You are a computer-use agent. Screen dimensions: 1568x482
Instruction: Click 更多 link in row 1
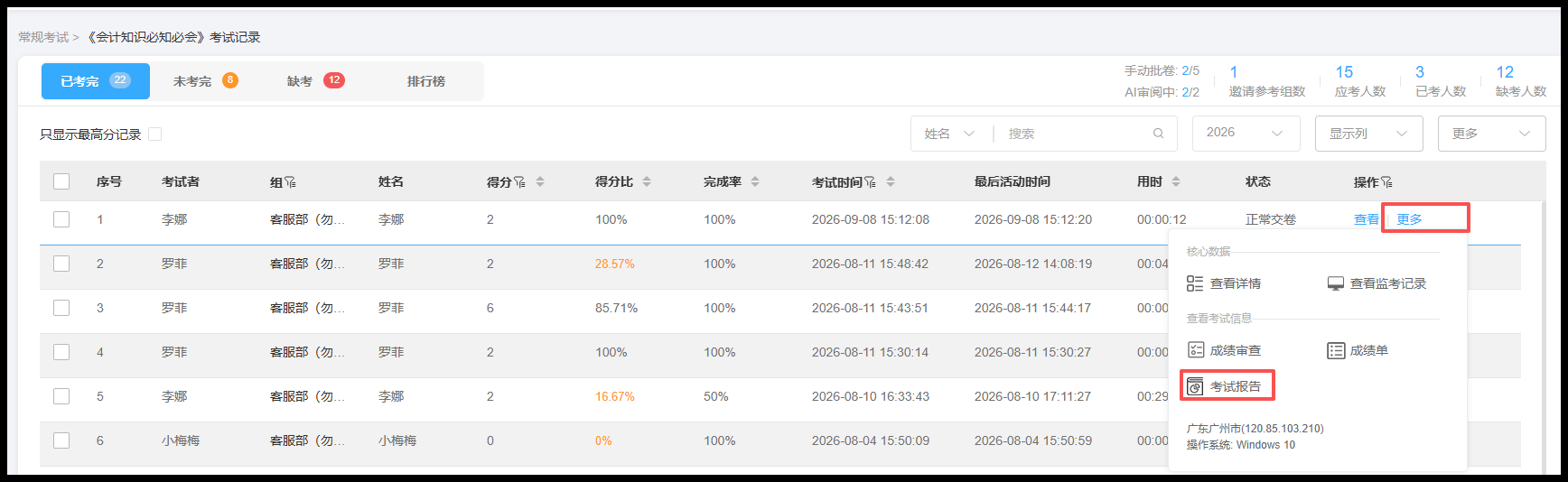click(x=1409, y=219)
